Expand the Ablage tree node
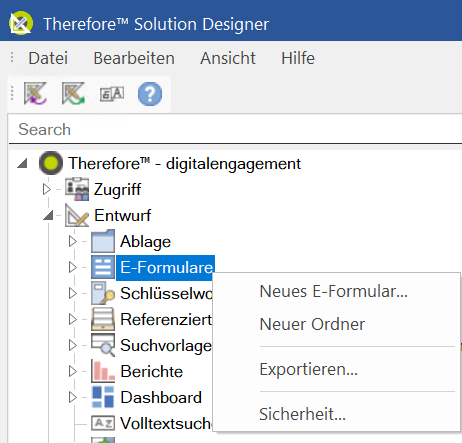 pyautogui.click(x=73, y=241)
